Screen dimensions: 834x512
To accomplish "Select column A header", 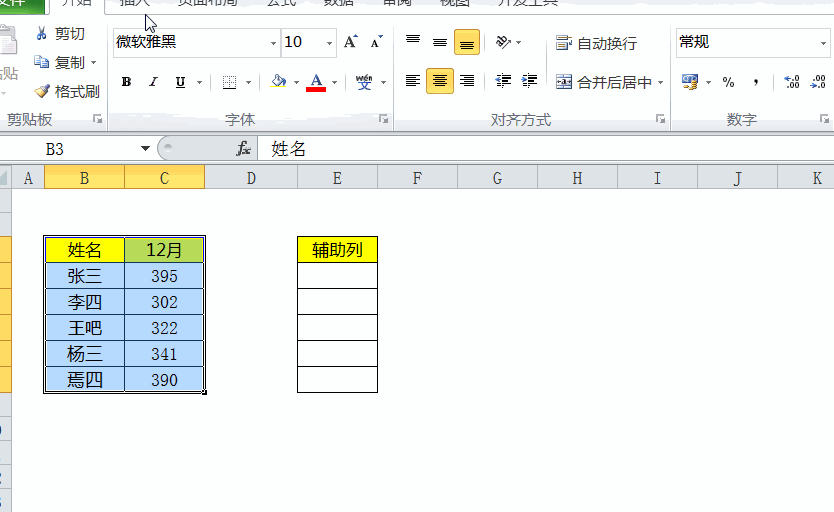I will coord(28,178).
